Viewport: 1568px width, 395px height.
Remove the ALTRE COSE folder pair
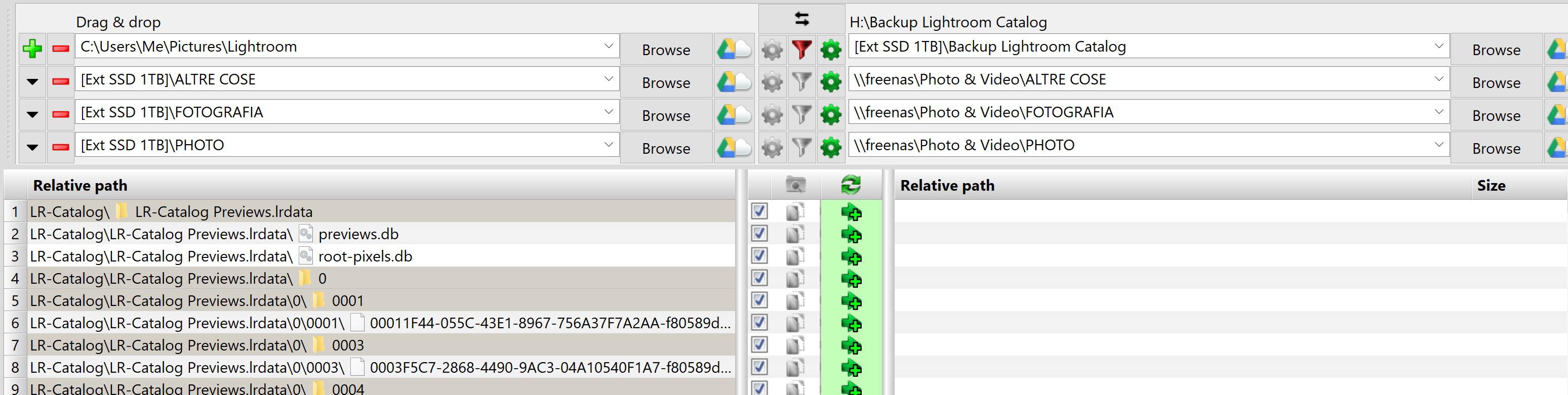[x=61, y=81]
